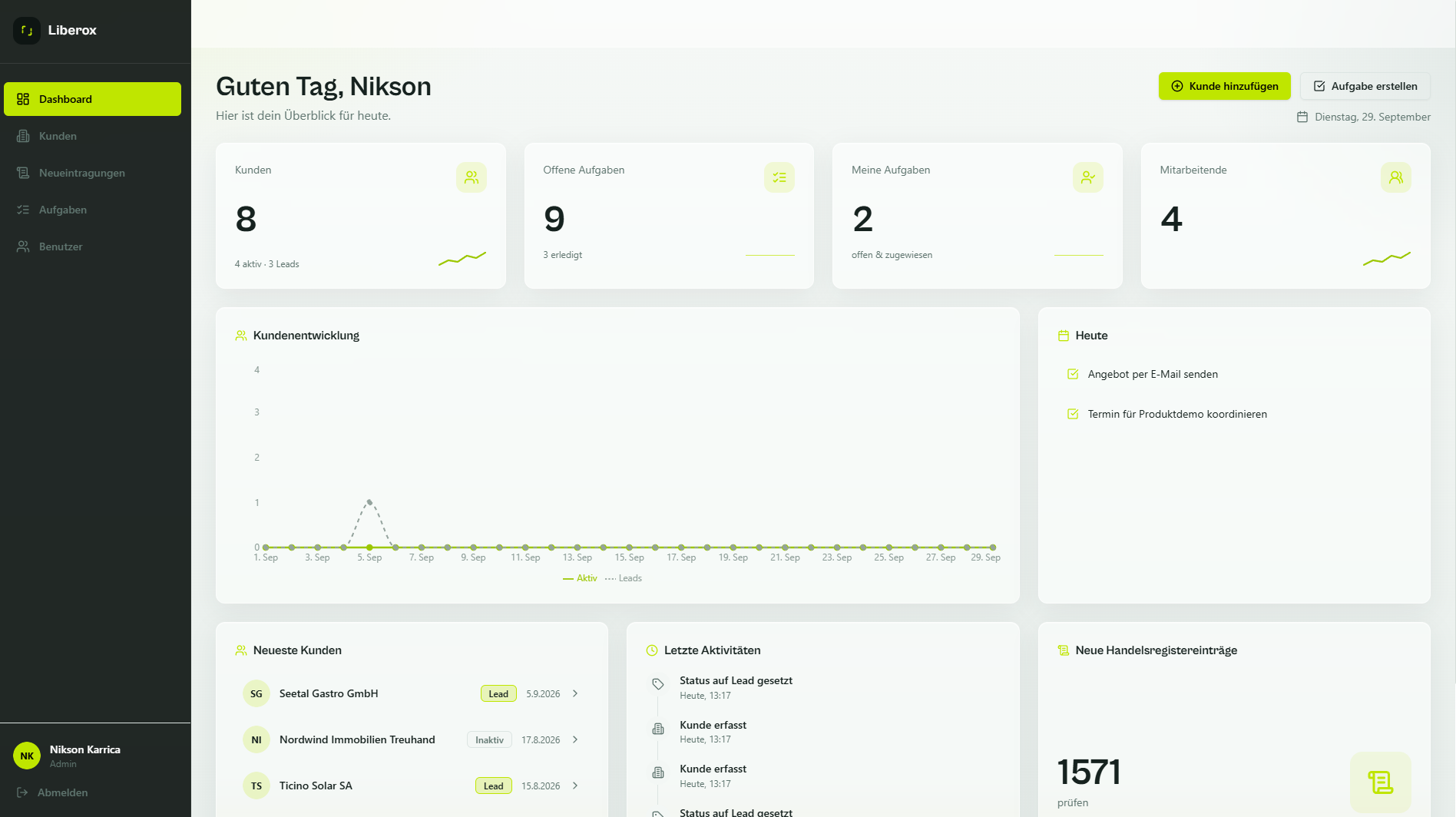Viewport: 1456px width, 817px height.
Task: Click the SG avatar for Seetal Gastro
Action: 256,693
